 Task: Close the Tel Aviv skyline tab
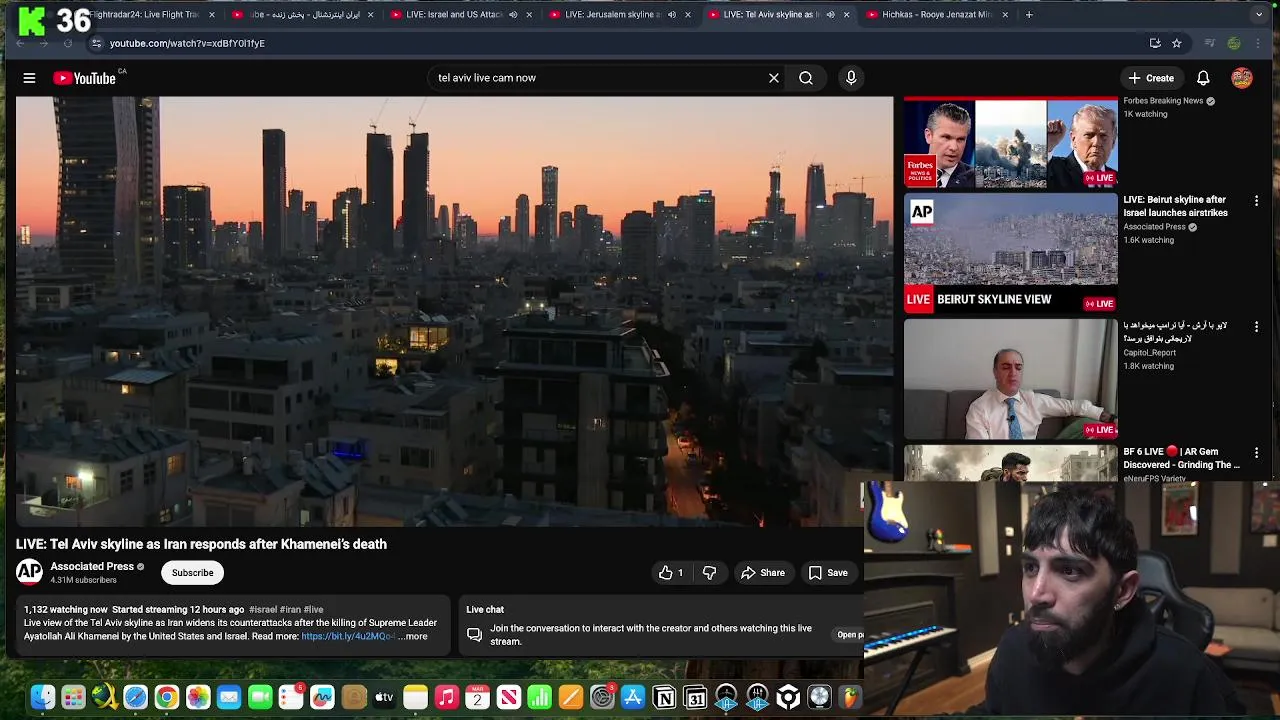coord(846,15)
